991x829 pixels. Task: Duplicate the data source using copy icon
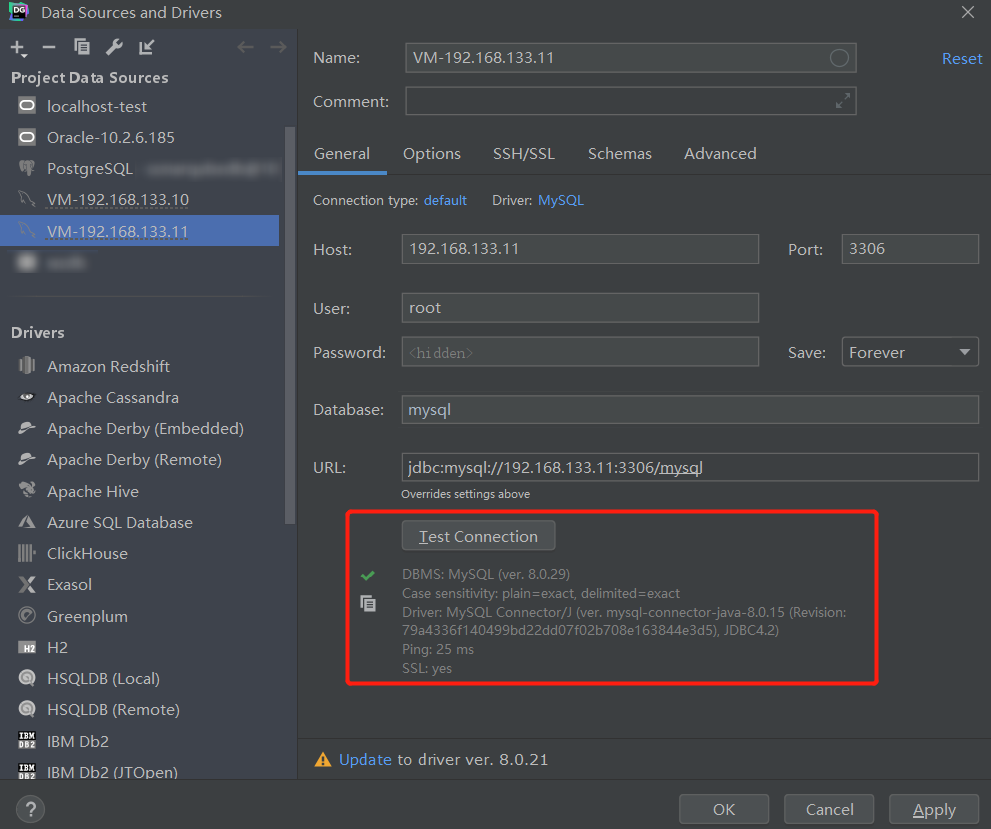click(82, 47)
